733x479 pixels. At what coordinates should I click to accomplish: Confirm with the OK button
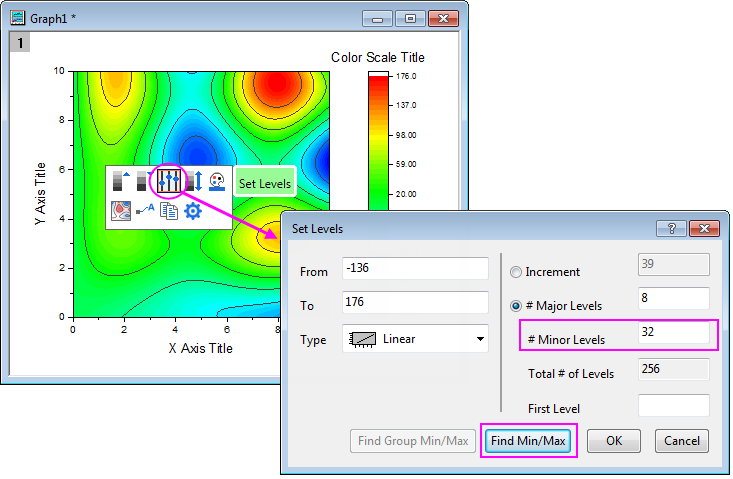613,441
